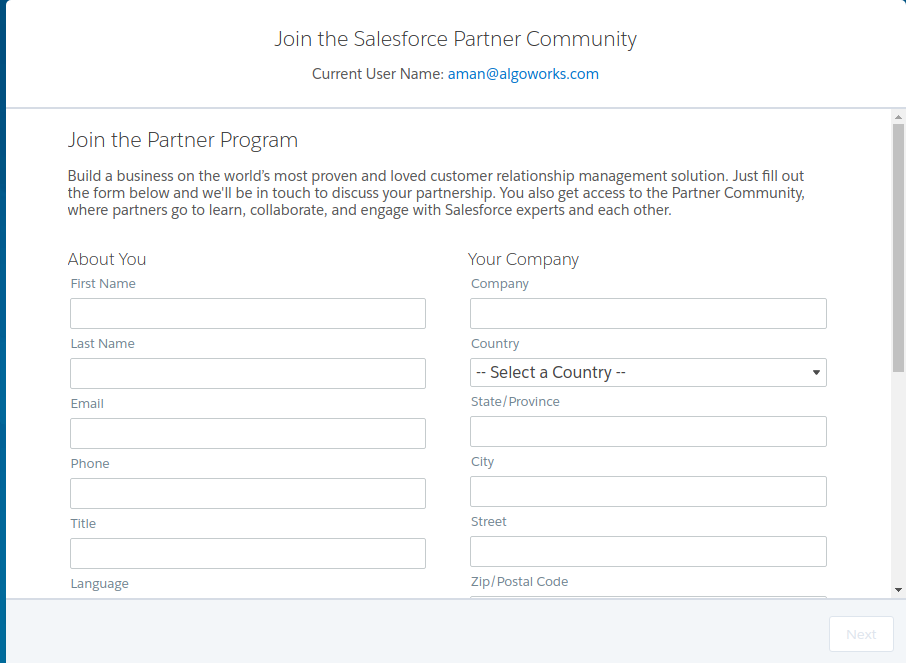The image size is (906, 663).
Task: Focus the City text field
Action: point(648,491)
